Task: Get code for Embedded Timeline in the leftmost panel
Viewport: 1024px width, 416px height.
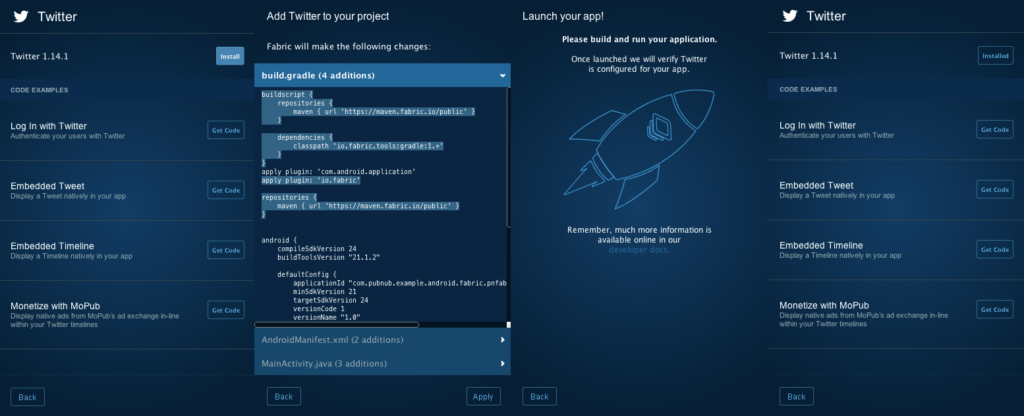Action: [x=225, y=250]
